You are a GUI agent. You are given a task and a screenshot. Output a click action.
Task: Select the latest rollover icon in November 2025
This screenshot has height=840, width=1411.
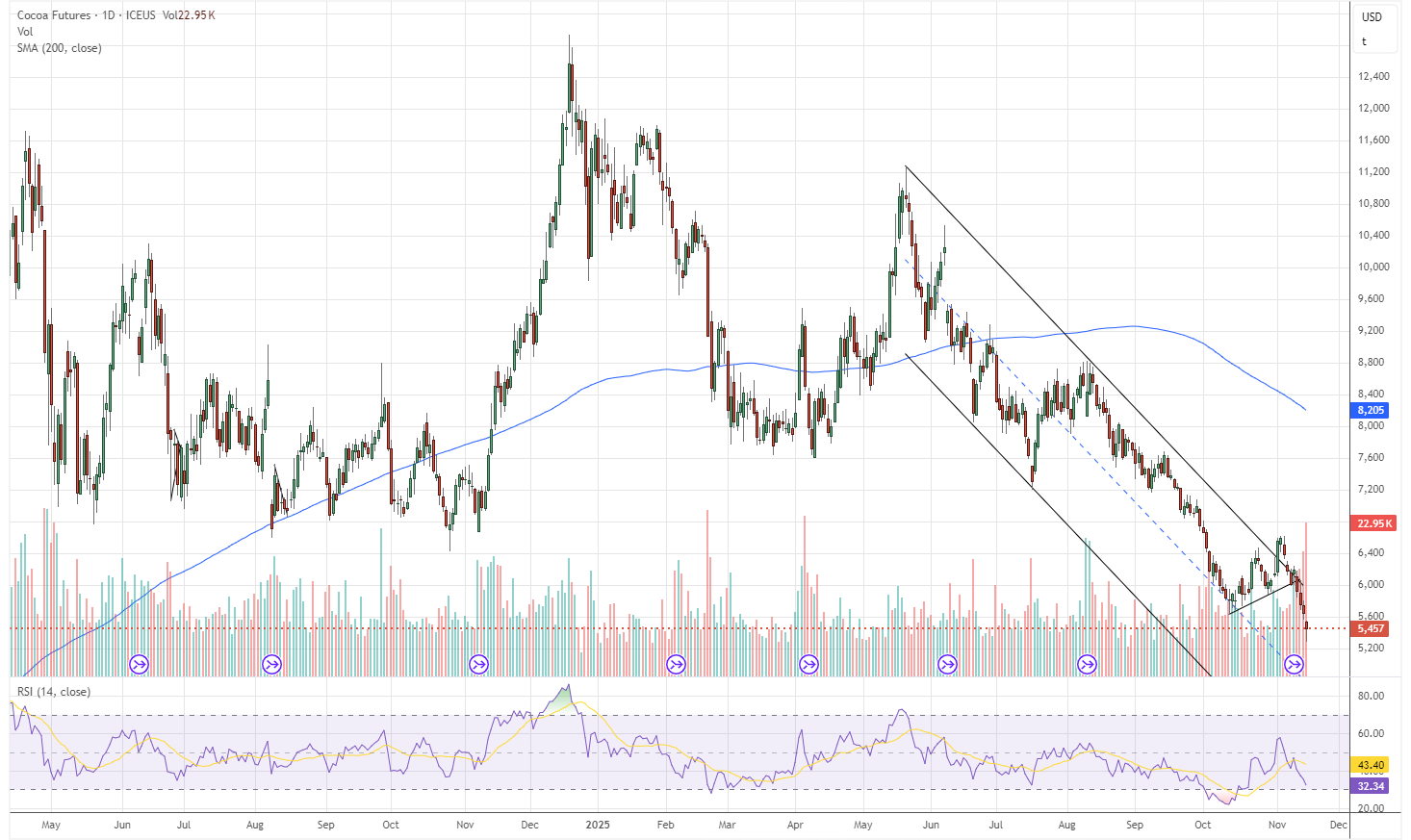tap(1295, 664)
